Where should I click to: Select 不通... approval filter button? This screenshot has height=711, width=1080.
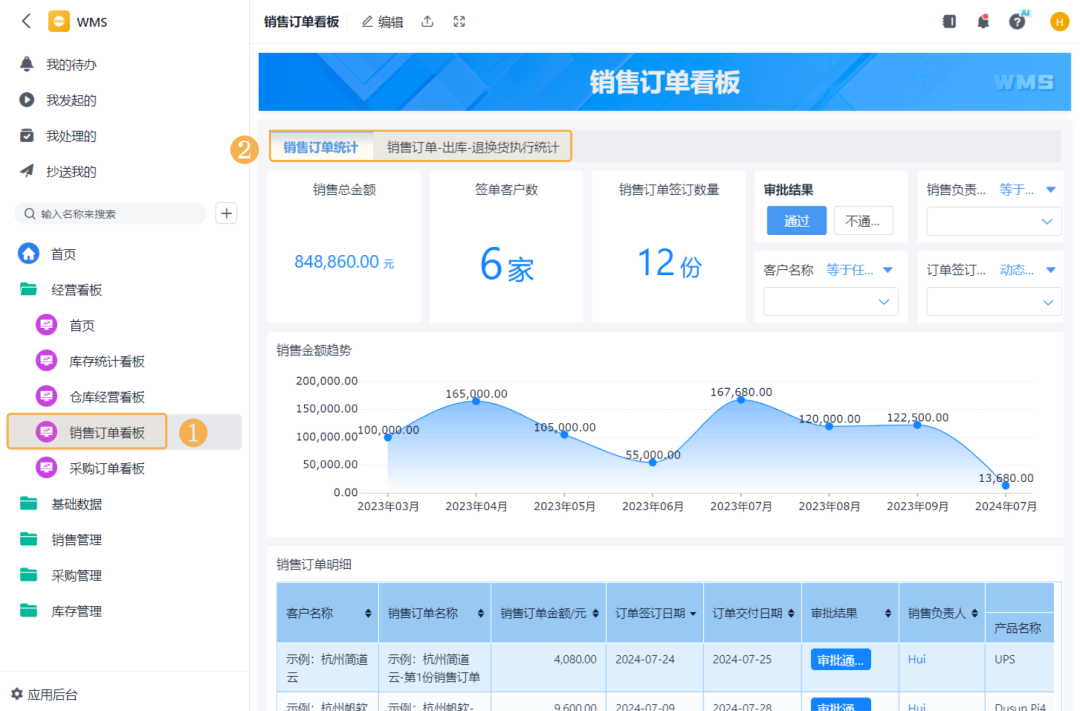pyautogui.click(x=863, y=220)
